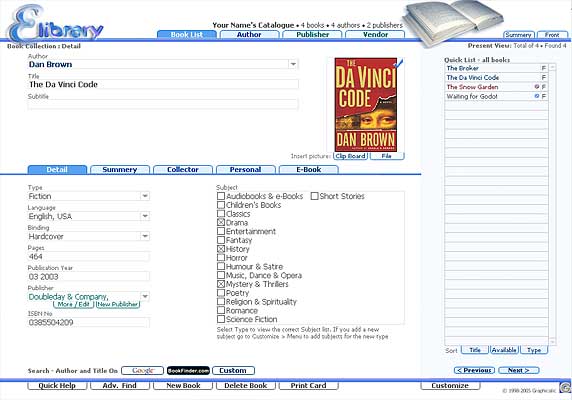The width and height of the screenshot is (572, 400).
Task: Open the Summery sub-tab below cover
Action: coord(120,170)
